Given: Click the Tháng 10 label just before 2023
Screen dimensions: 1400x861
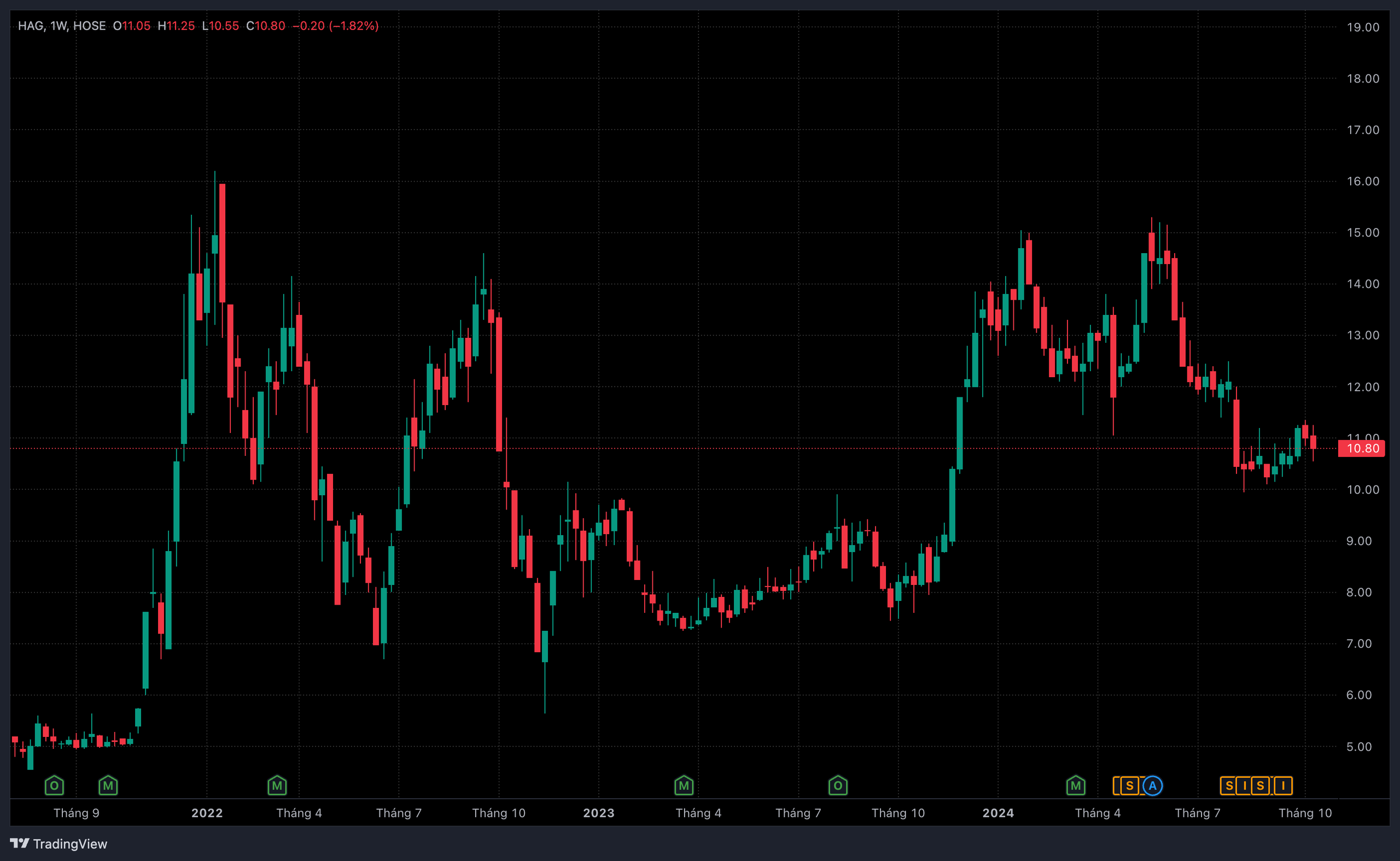Looking at the screenshot, I should (499, 813).
